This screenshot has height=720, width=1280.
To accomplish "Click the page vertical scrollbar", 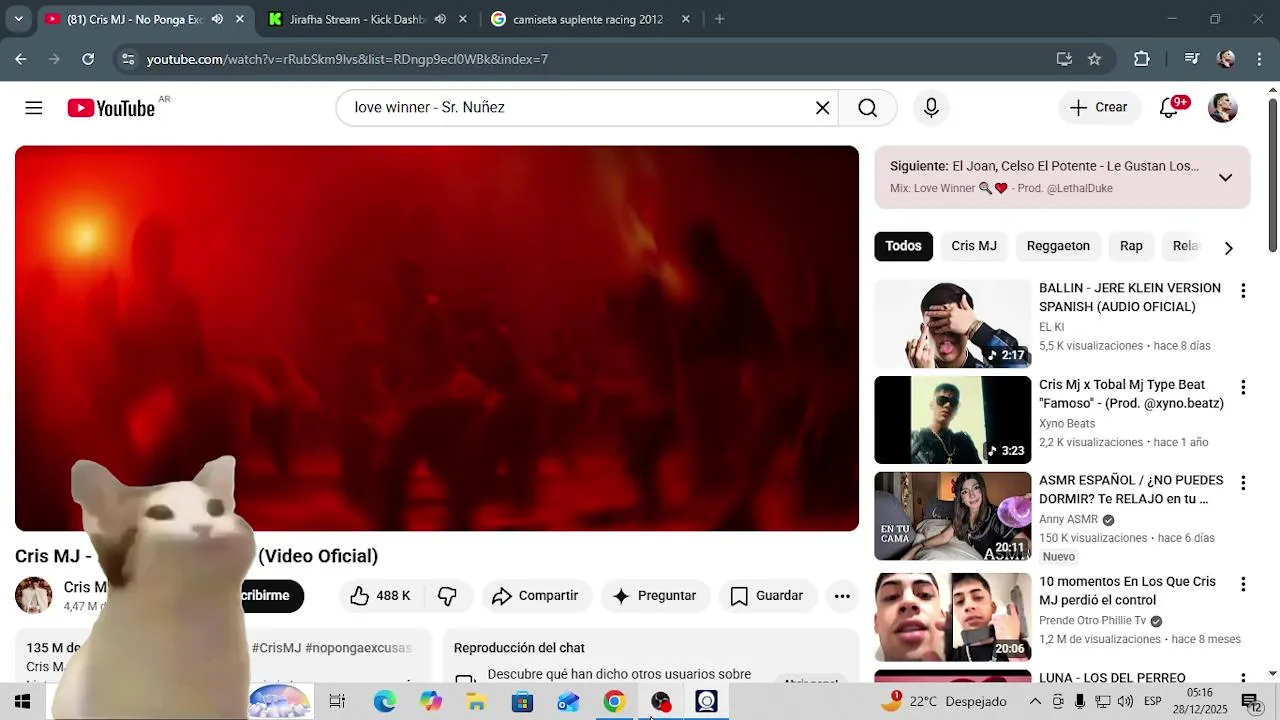I will [x=1273, y=175].
